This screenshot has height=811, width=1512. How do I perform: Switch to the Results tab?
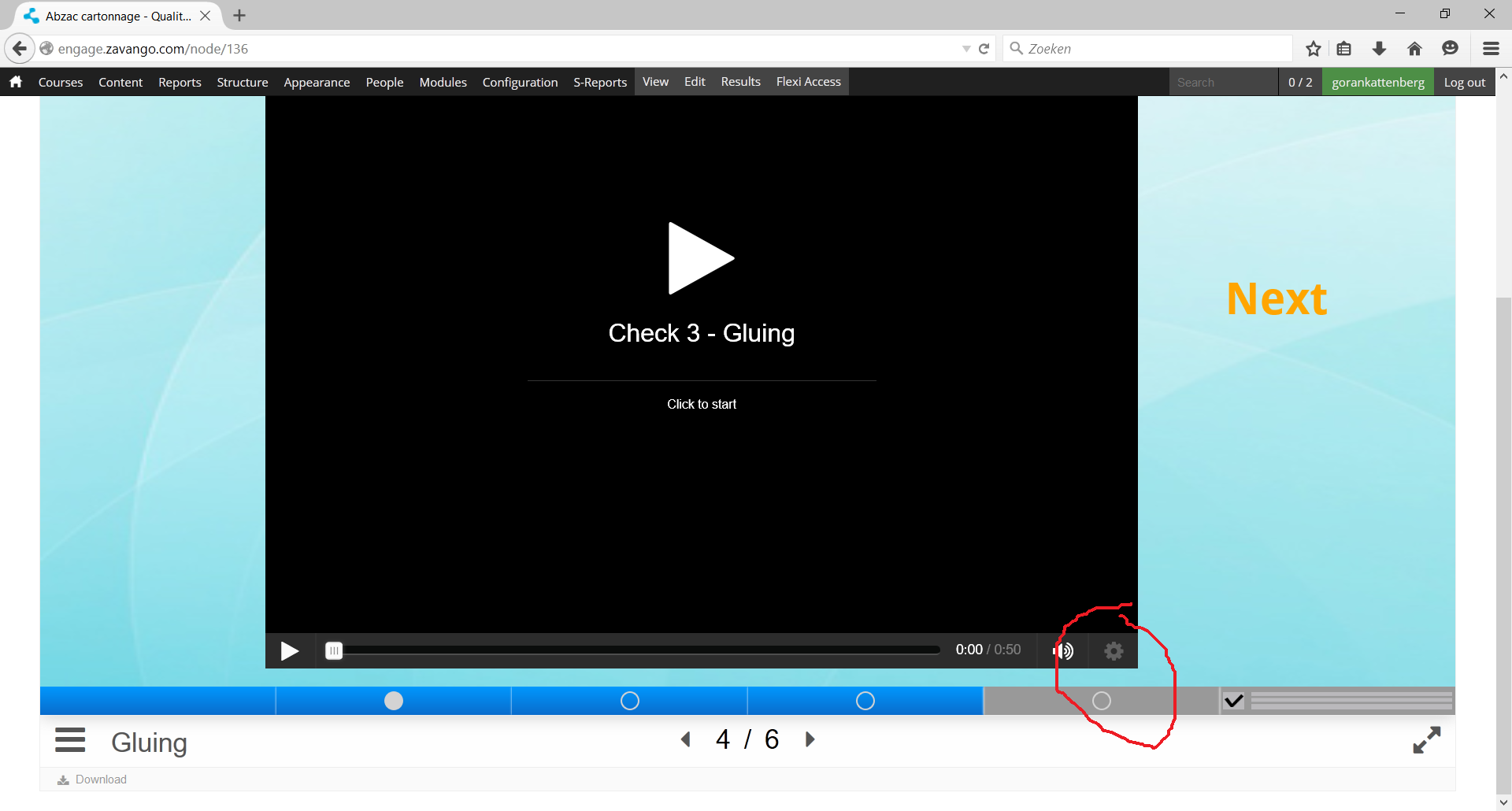tap(740, 82)
